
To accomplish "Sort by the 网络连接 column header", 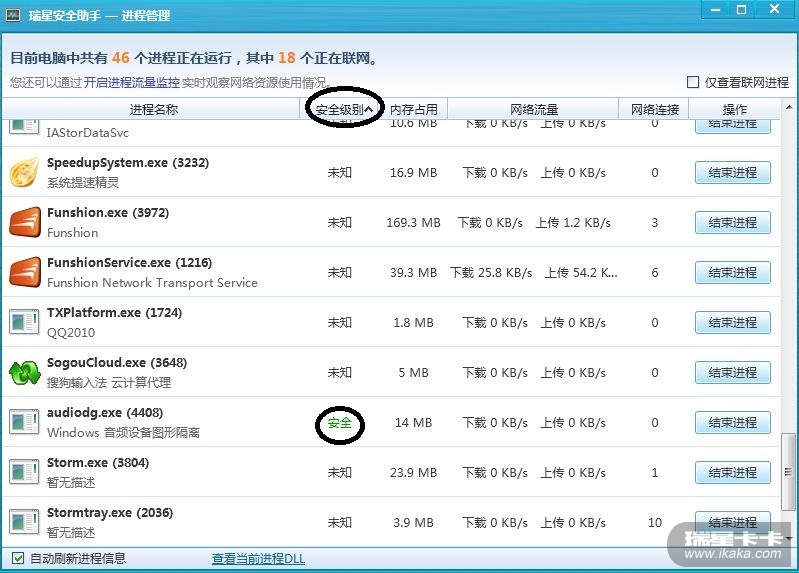I will coord(654,109).
